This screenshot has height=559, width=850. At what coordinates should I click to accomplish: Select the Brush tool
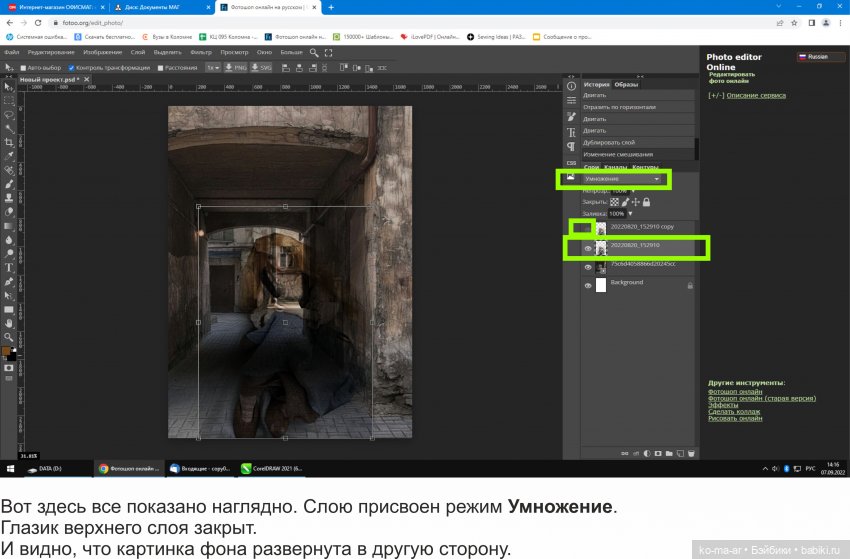click(x=9, y=184)
